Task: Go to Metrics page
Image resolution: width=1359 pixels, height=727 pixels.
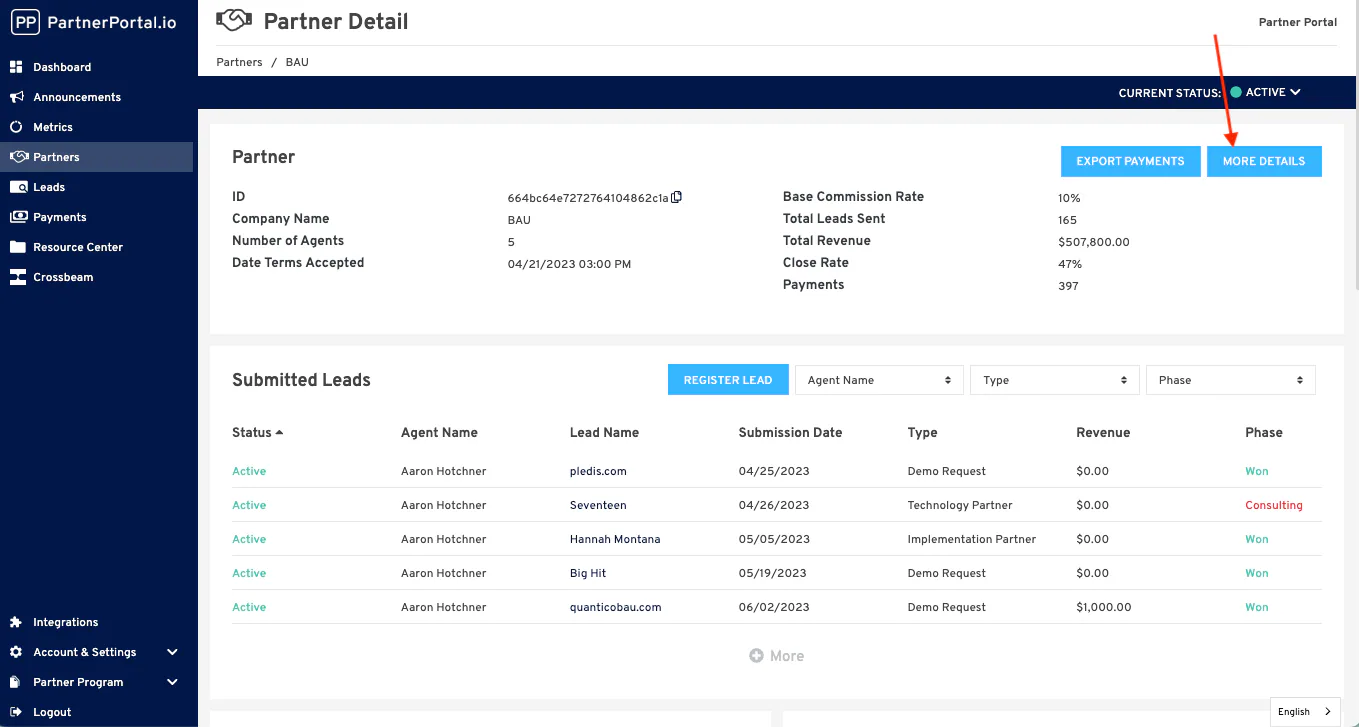Action: point(53,127)
